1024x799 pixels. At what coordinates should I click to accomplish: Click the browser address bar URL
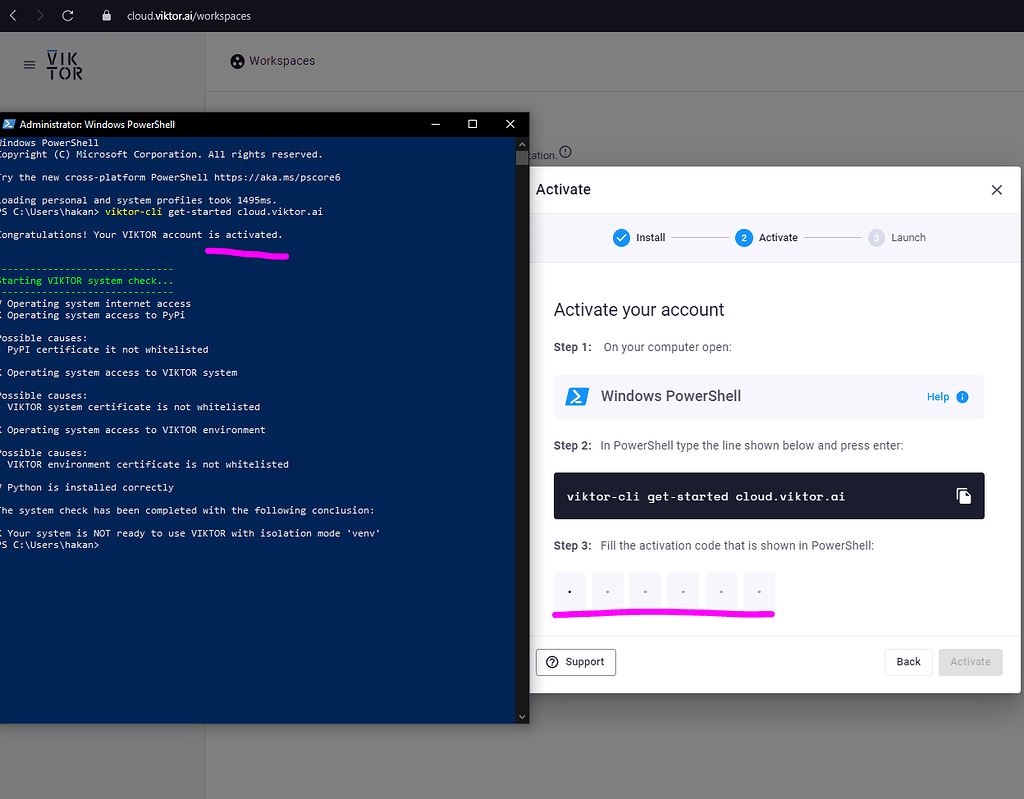pos(189,16)
